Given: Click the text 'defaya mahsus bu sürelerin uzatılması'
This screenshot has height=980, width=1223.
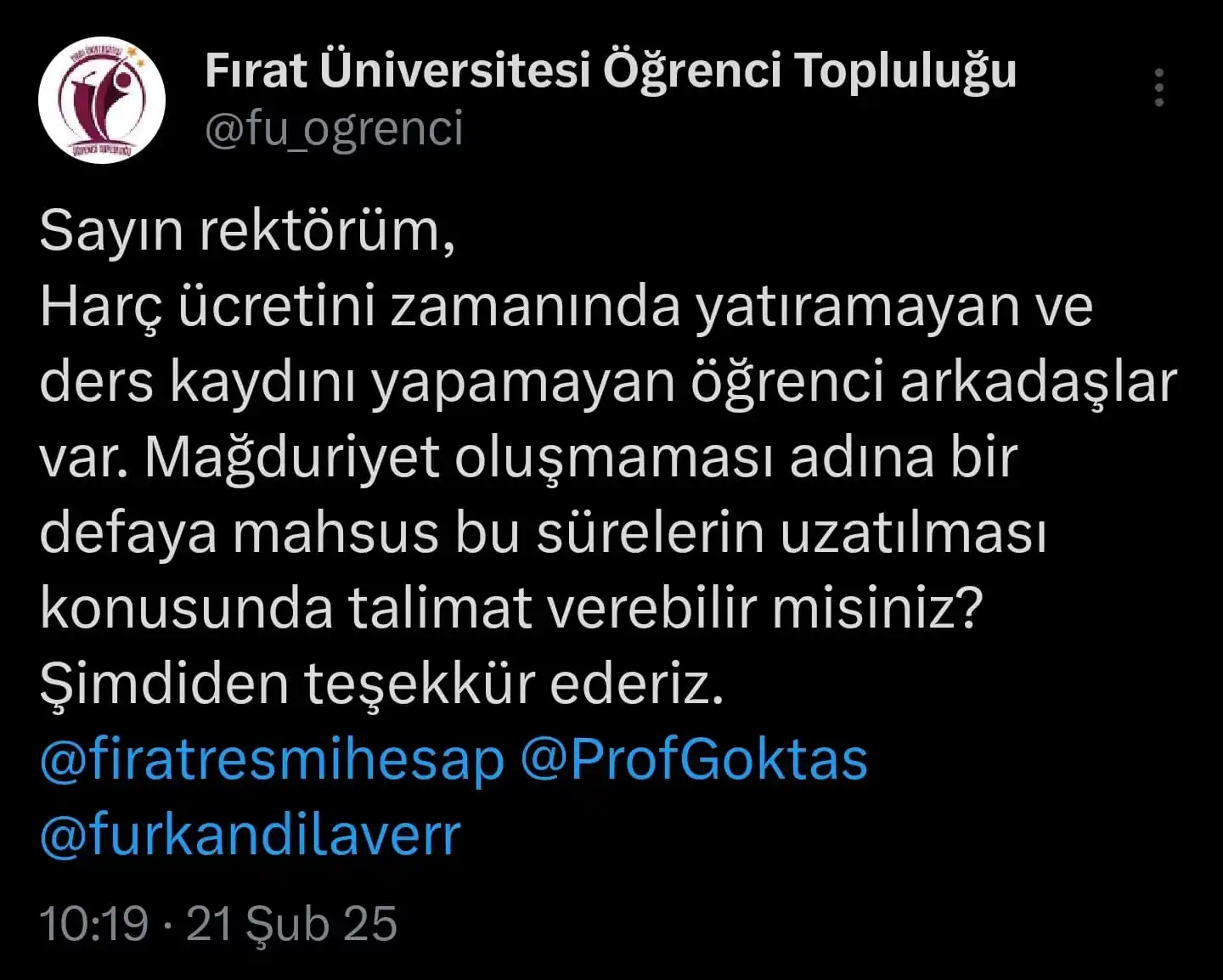Looking at the screenshot, I should 543,533.
